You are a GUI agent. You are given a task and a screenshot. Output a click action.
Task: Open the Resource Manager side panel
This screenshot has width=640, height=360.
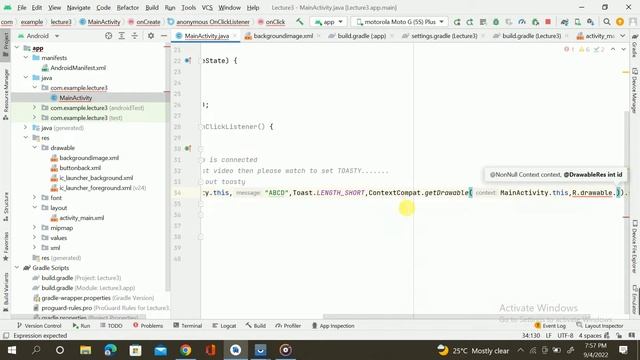[5, 95]
